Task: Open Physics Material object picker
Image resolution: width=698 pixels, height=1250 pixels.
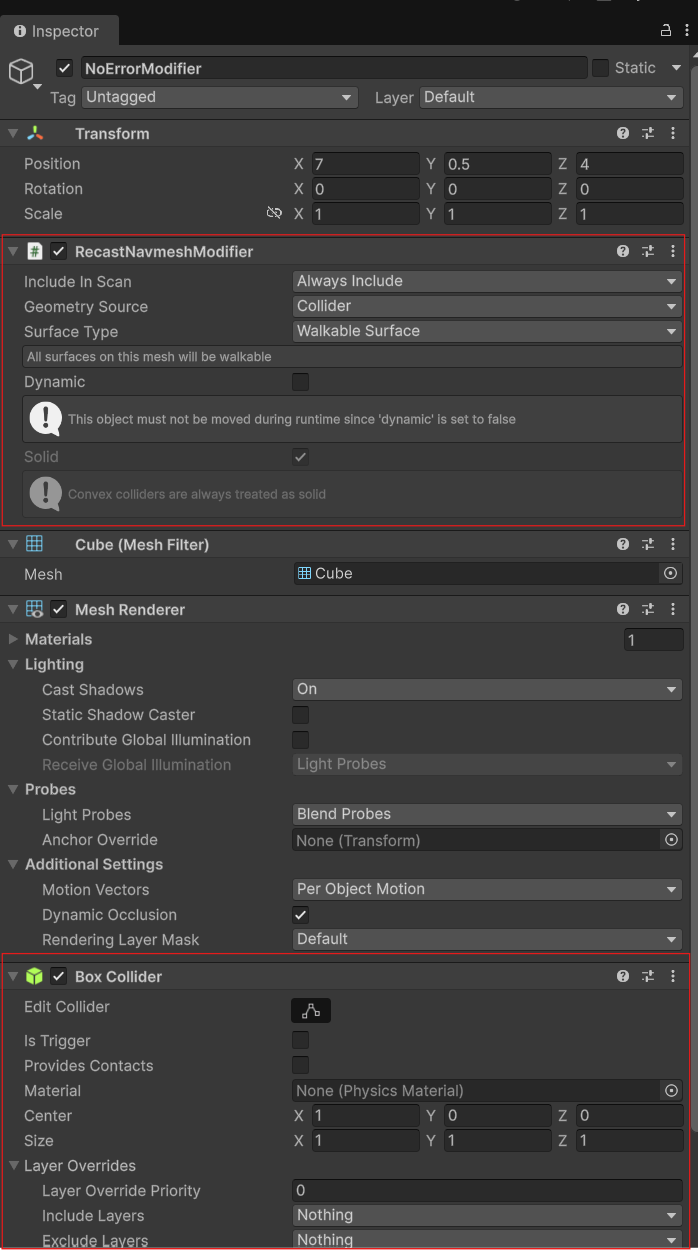Action: point(671,1091)
